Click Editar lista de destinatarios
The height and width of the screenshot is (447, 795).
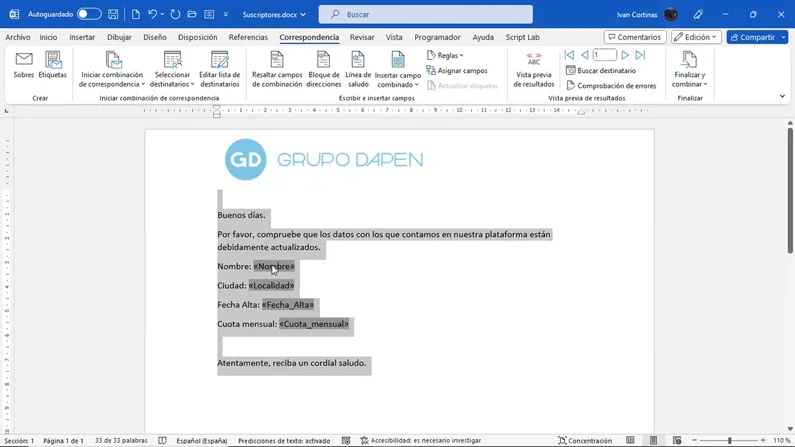pos(220,70)
